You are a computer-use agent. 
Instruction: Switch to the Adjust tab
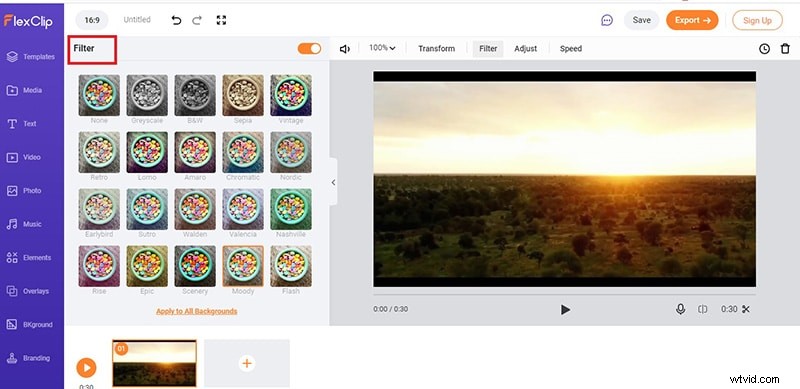526,48
